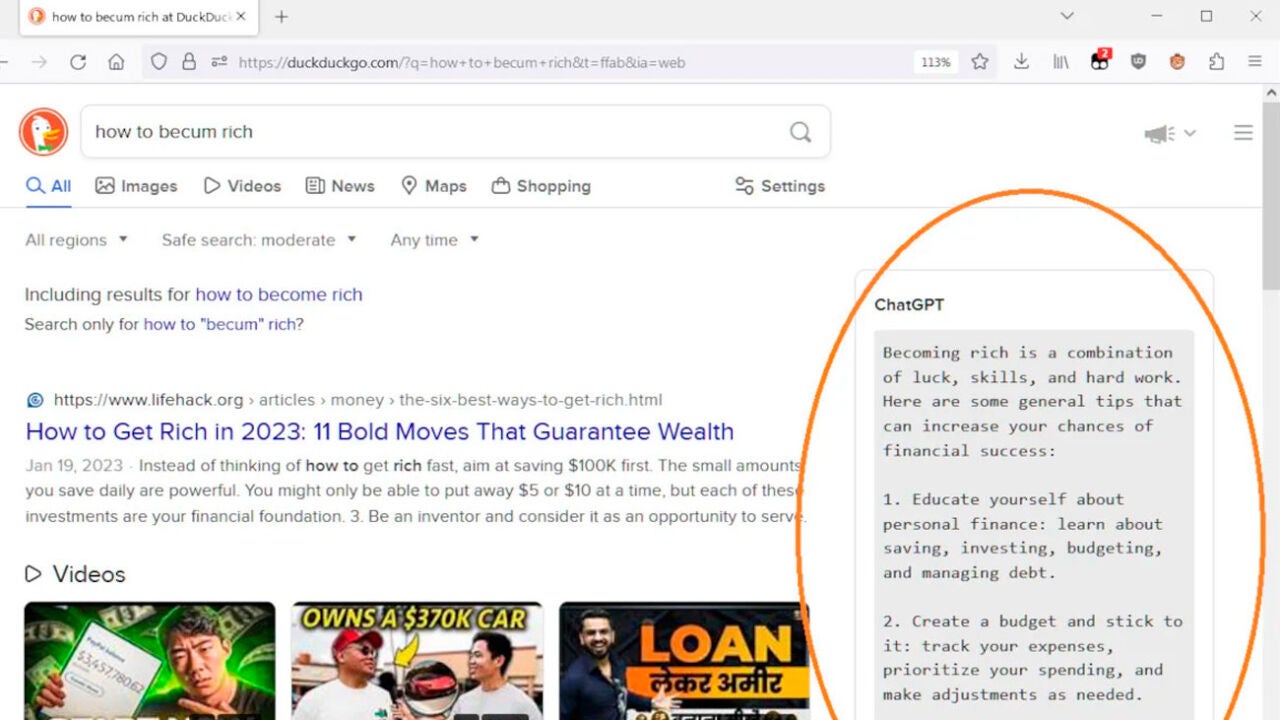
Task: Open the browser extensions puzzle icon
Action: (x=1216, y=62)
